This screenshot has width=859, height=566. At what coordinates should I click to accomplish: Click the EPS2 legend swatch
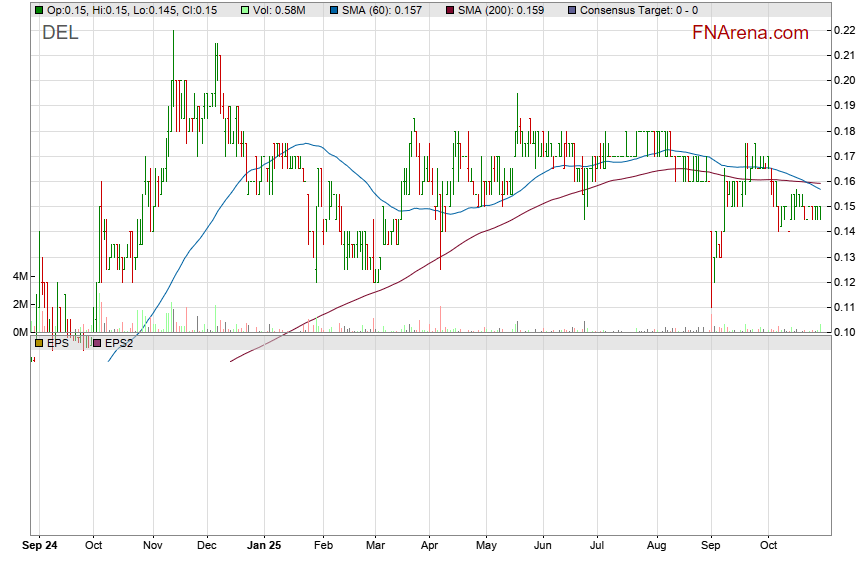pos(97,343)
